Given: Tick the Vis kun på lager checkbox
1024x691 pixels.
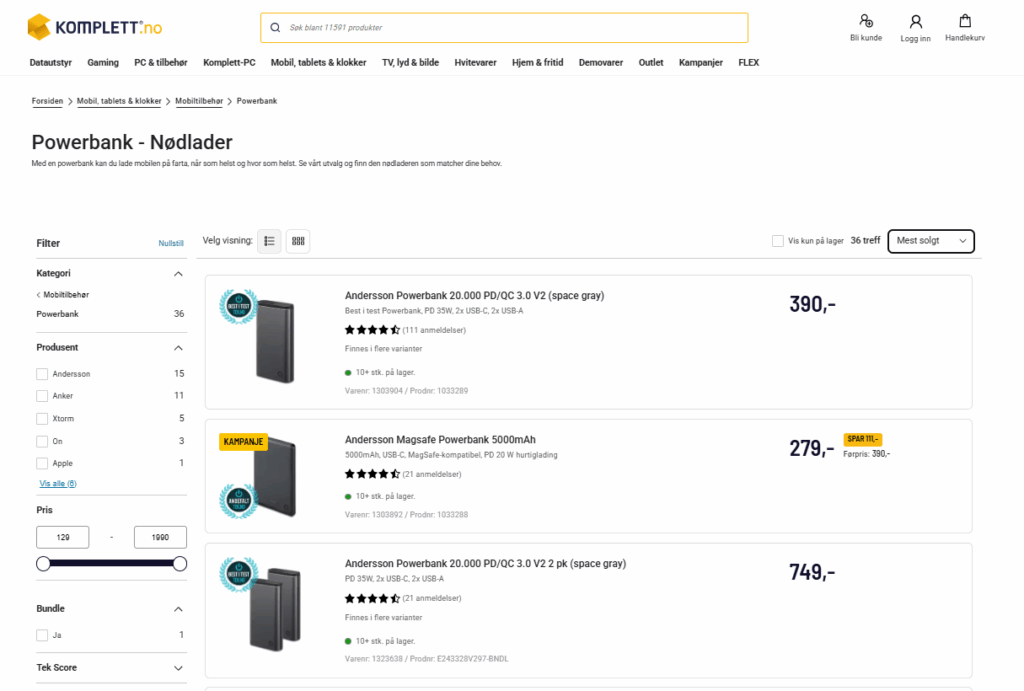Looking at the screenshot, I should (778, 241).
